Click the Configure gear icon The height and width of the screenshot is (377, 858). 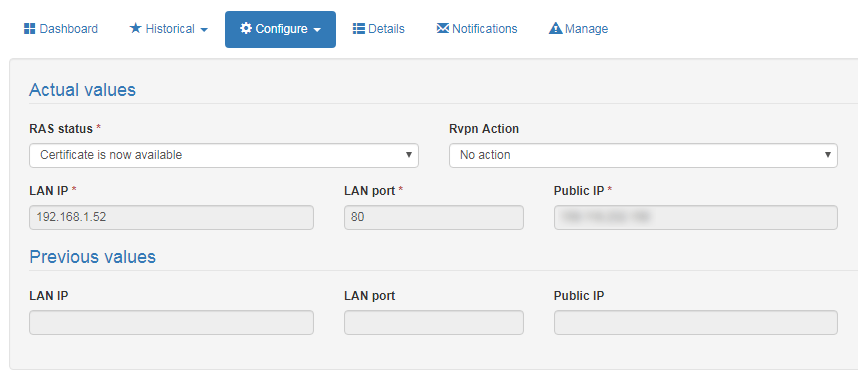coord(246,28)
